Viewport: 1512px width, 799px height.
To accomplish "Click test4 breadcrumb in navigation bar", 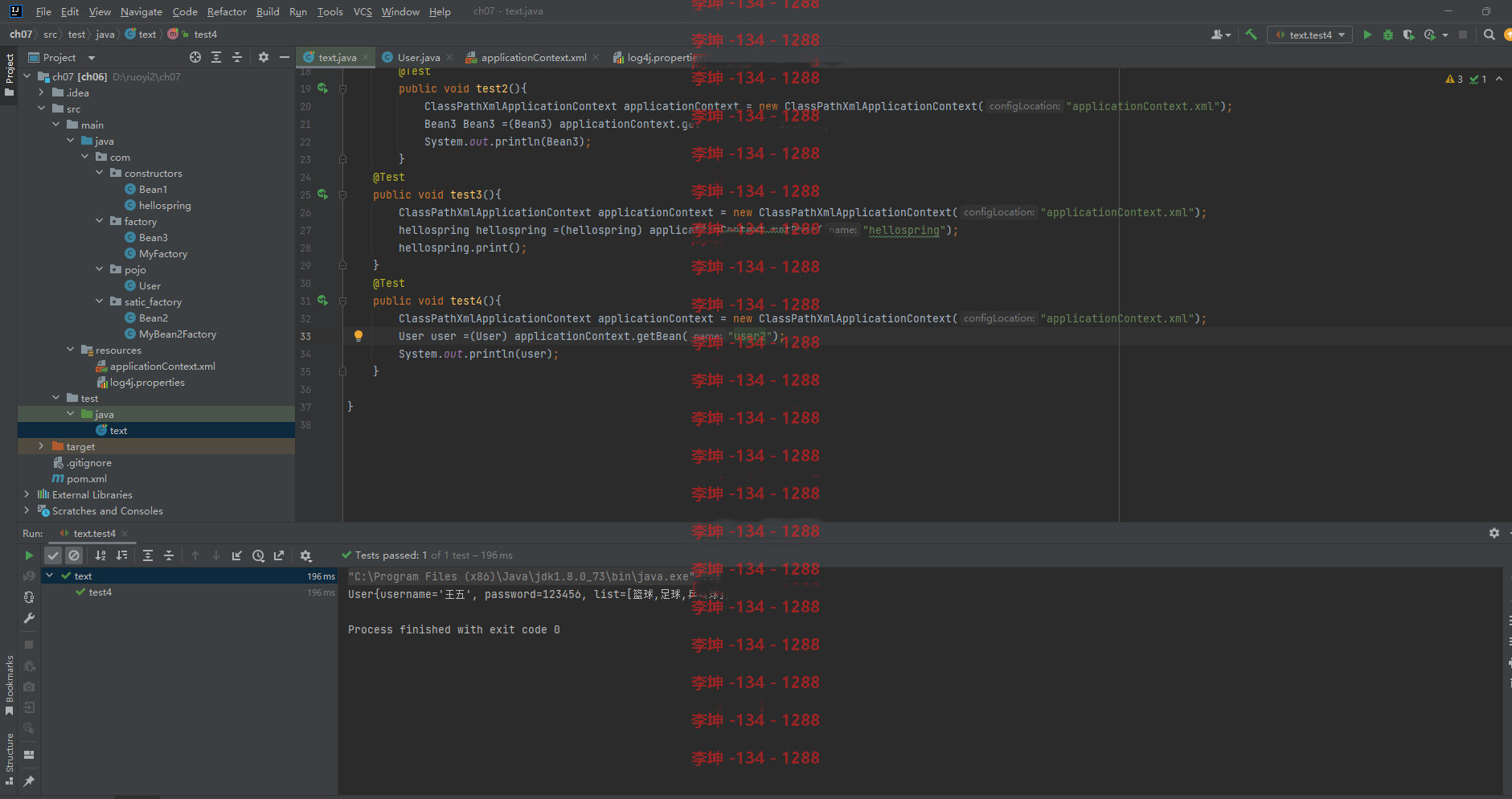I will [x=205, y=34].
